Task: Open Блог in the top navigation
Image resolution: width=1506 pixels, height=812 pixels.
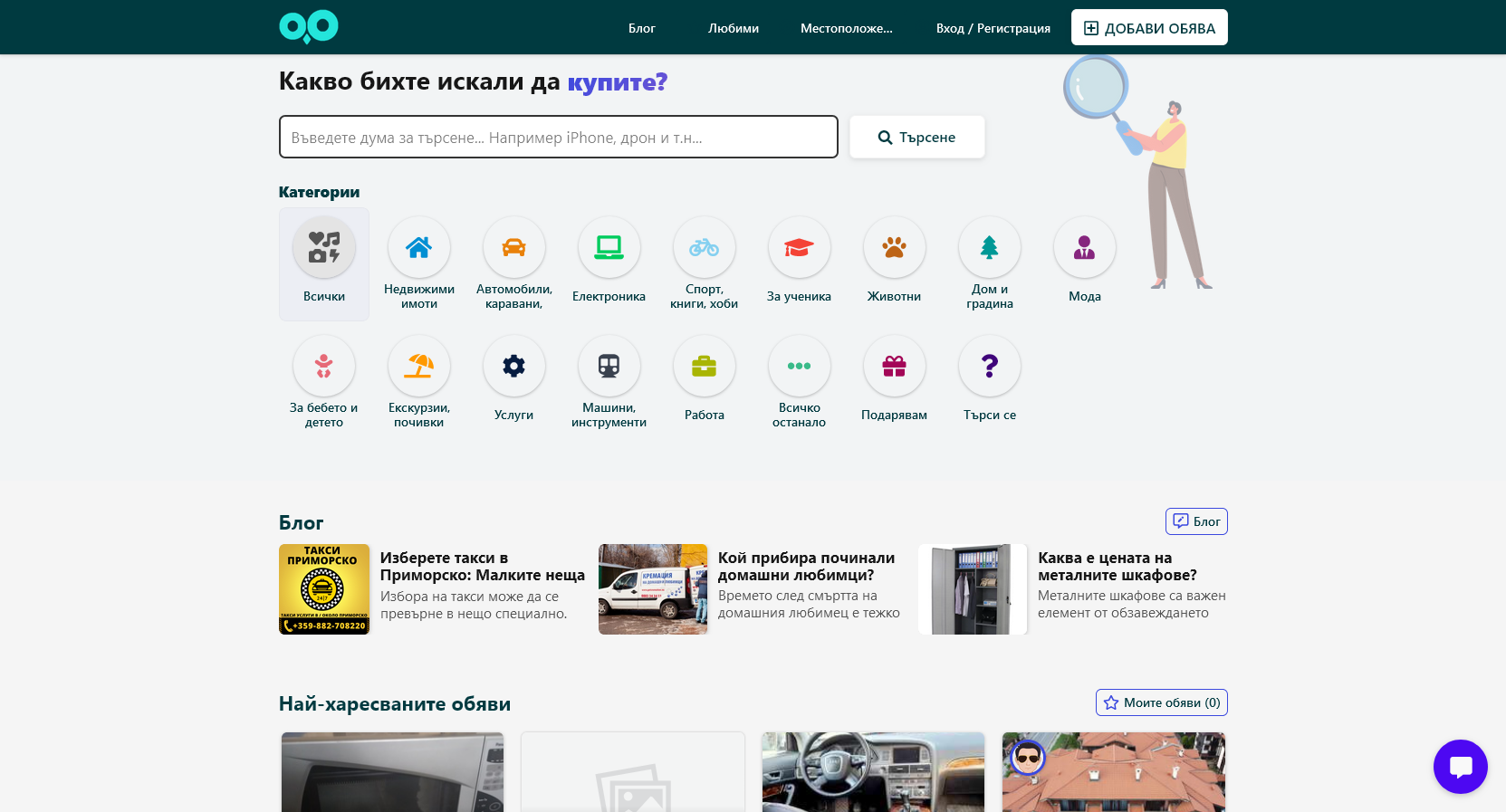Action: [641, 28]
